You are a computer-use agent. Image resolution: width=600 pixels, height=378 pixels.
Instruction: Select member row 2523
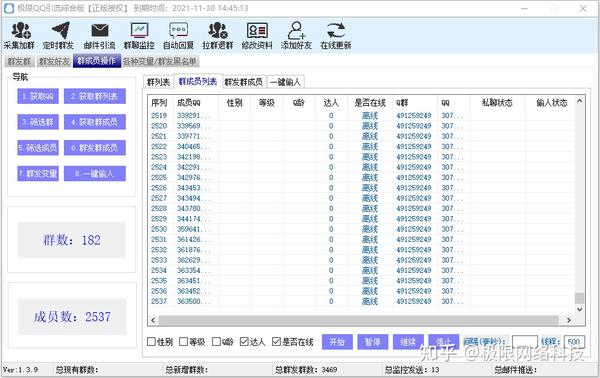[362, 157]
